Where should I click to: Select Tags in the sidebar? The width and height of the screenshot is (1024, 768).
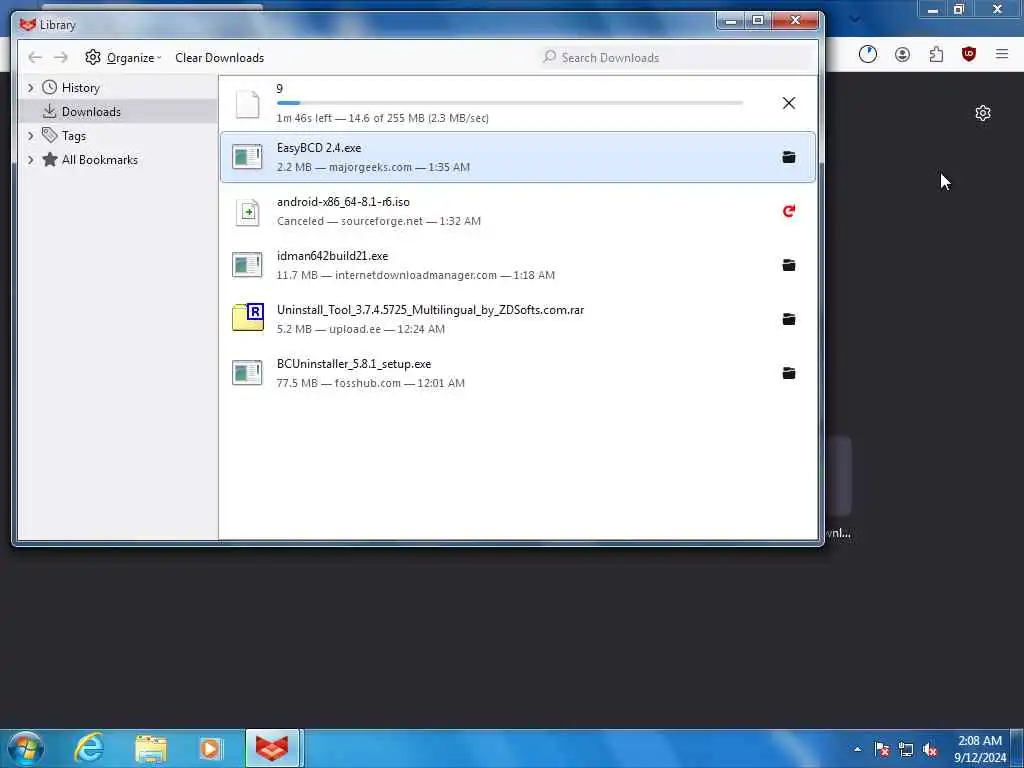73,136
